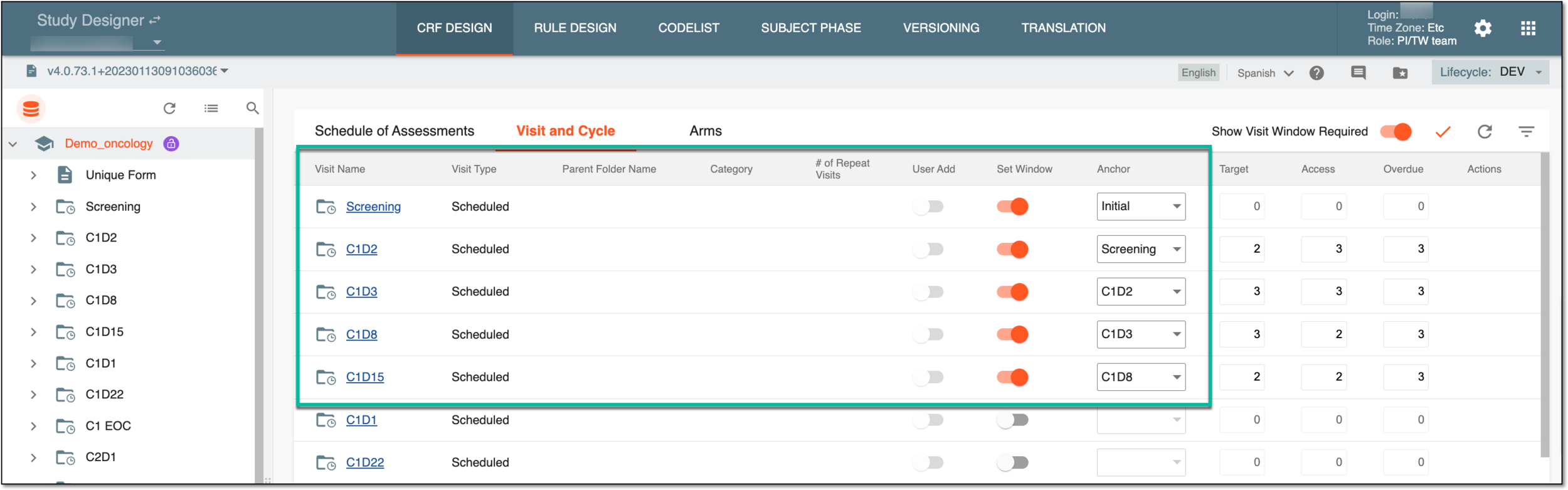The image size is (1568, 490).
Task: Switch to the TRANSLATION tab
Action: click(x=1063, y=28)
